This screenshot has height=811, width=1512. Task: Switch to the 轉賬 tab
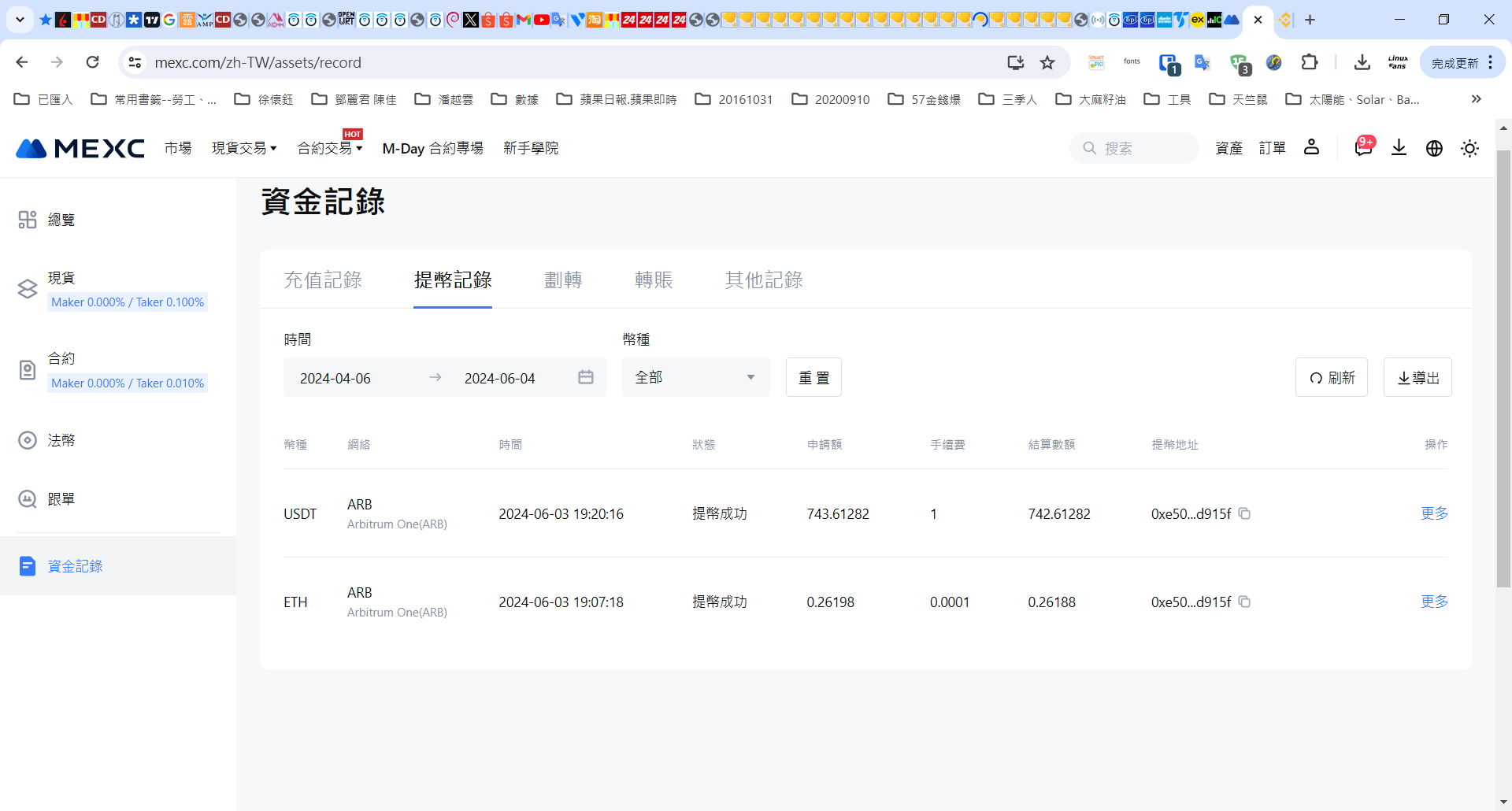click(654, 280)
